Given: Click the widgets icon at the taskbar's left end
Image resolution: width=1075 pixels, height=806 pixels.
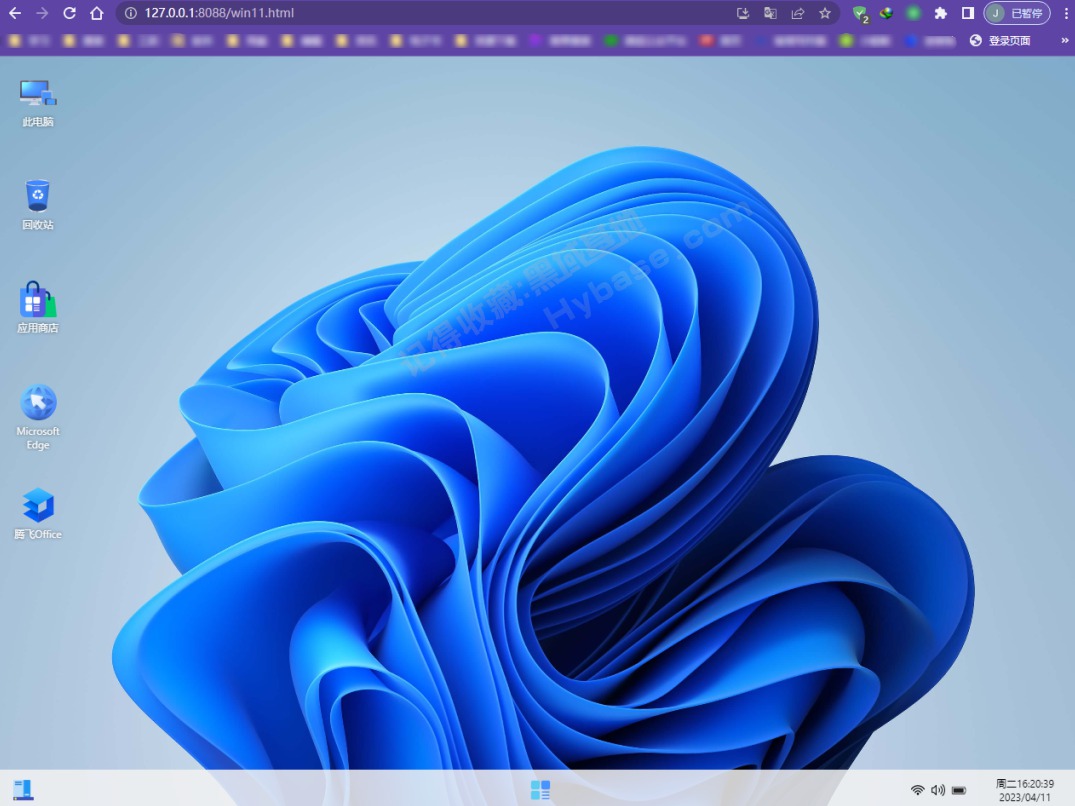Looking at the screenshot, I should [x=23, y=790].
